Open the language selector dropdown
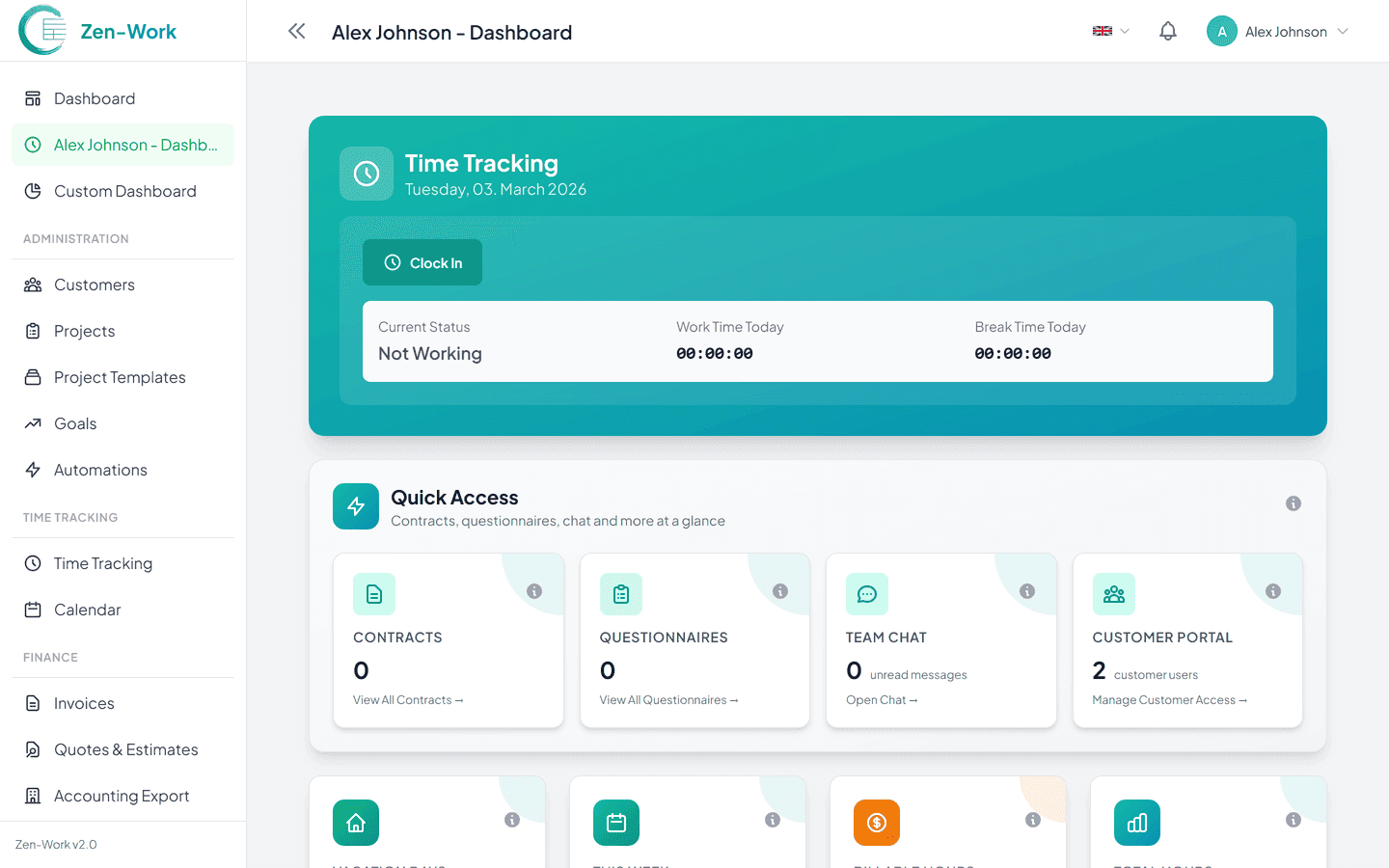 [x=1109, y=31]
